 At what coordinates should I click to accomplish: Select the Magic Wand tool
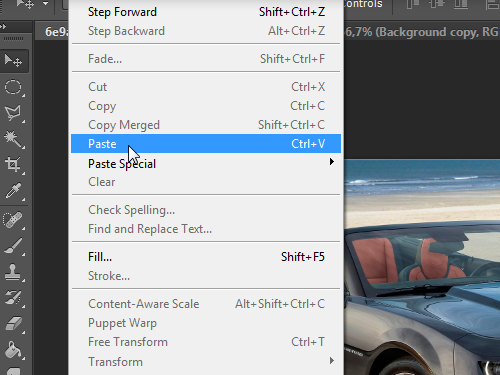(13, 139)
